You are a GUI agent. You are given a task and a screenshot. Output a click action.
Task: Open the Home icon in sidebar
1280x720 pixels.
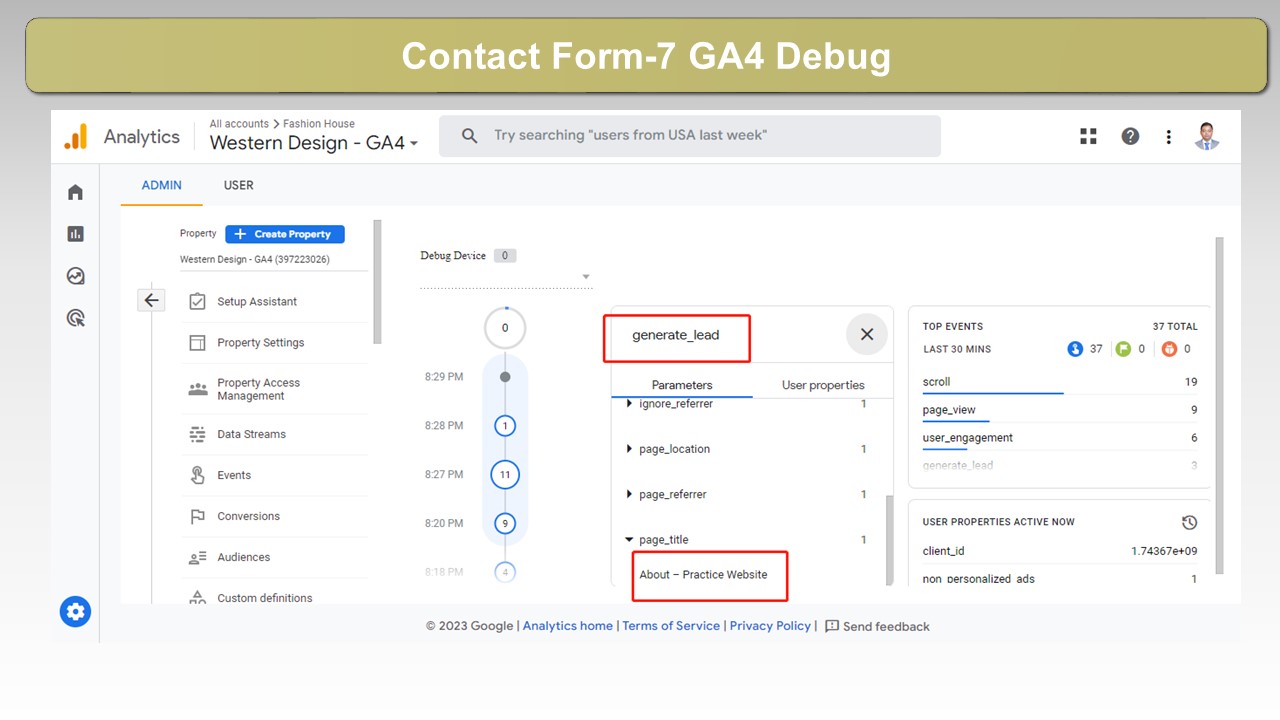[76, 192]
